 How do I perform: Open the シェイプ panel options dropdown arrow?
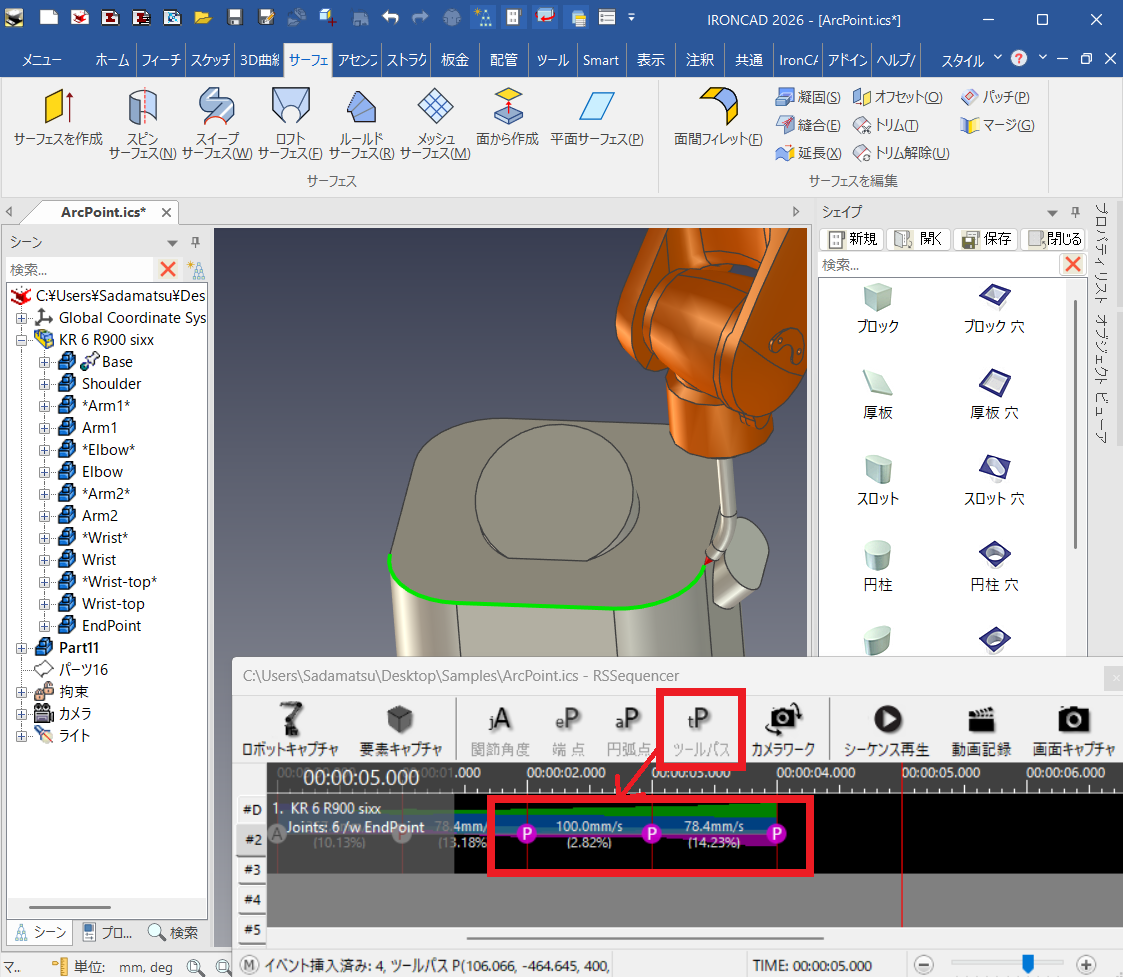[1052, 213]
